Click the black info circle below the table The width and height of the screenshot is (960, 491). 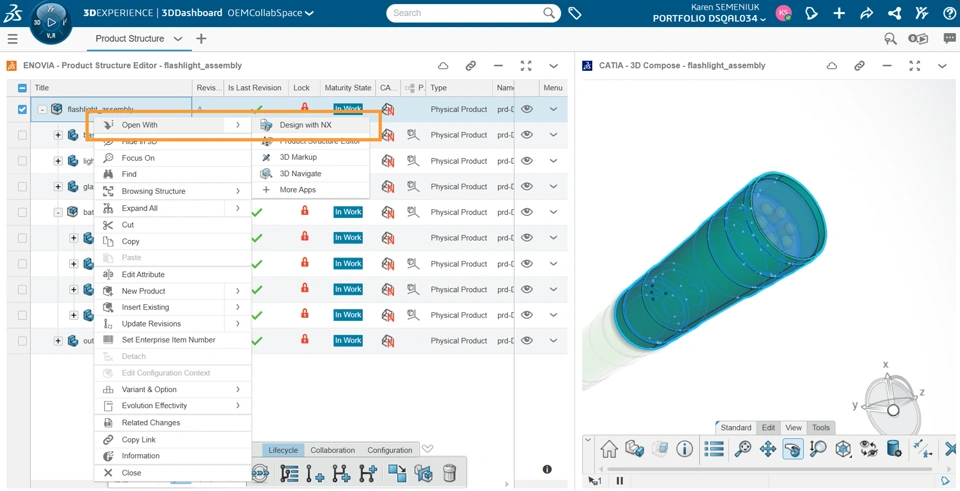tap(547, 469)
